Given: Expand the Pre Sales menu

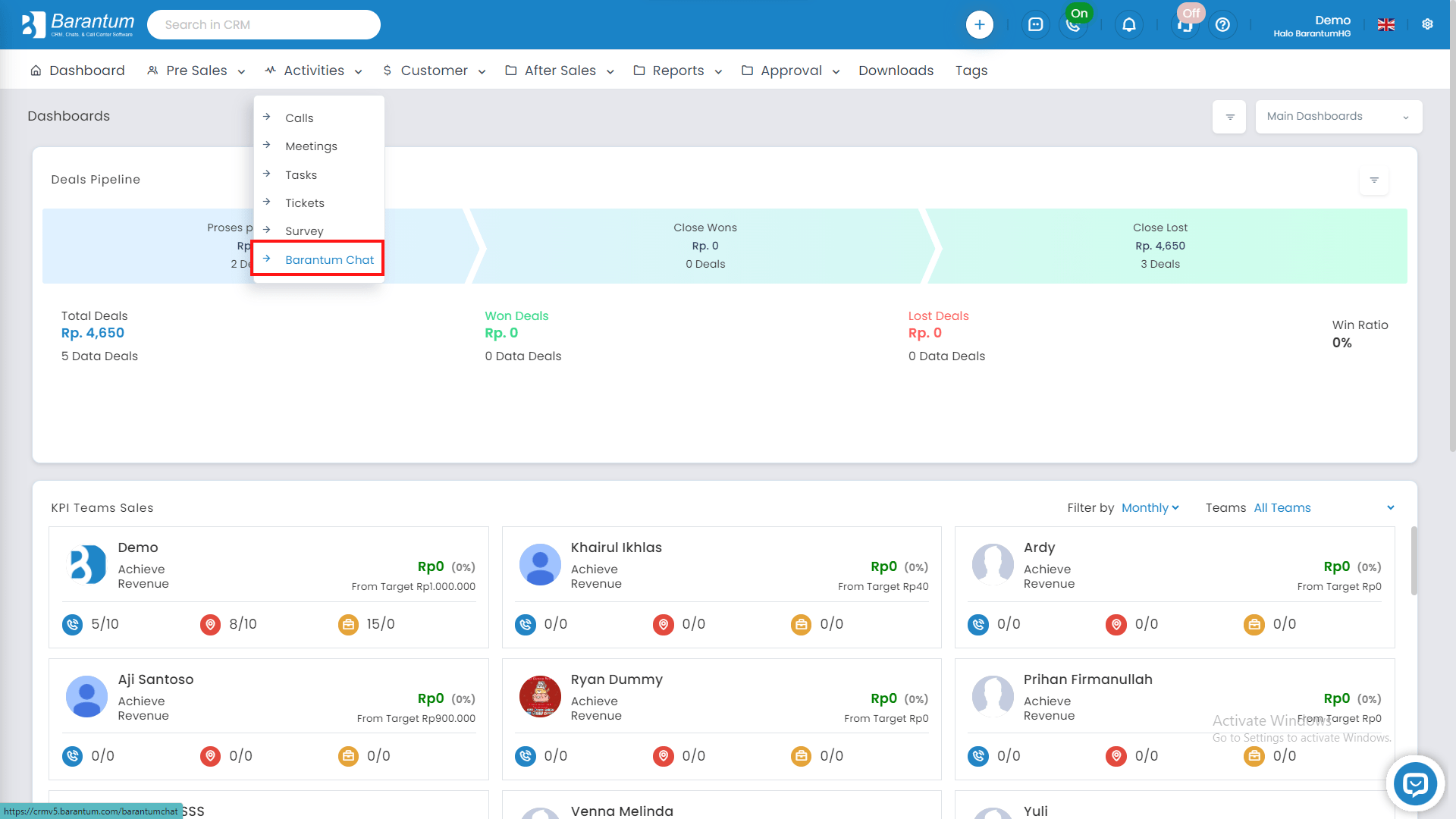Looking at the screenshot, I should tap(196, 71).
